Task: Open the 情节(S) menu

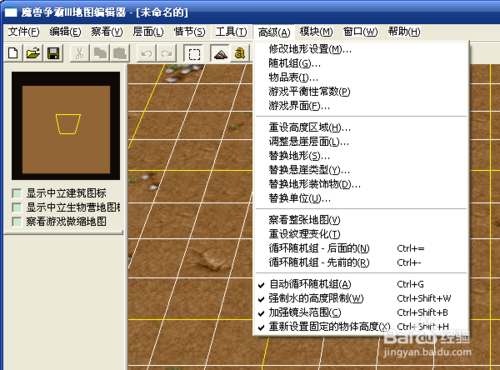Action: (x=190, y=32)
